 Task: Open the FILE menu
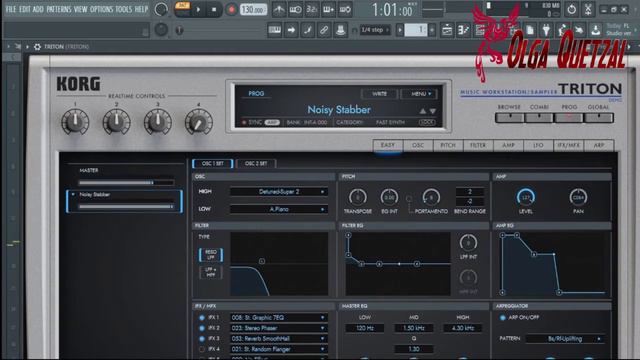tap(11, 9)
